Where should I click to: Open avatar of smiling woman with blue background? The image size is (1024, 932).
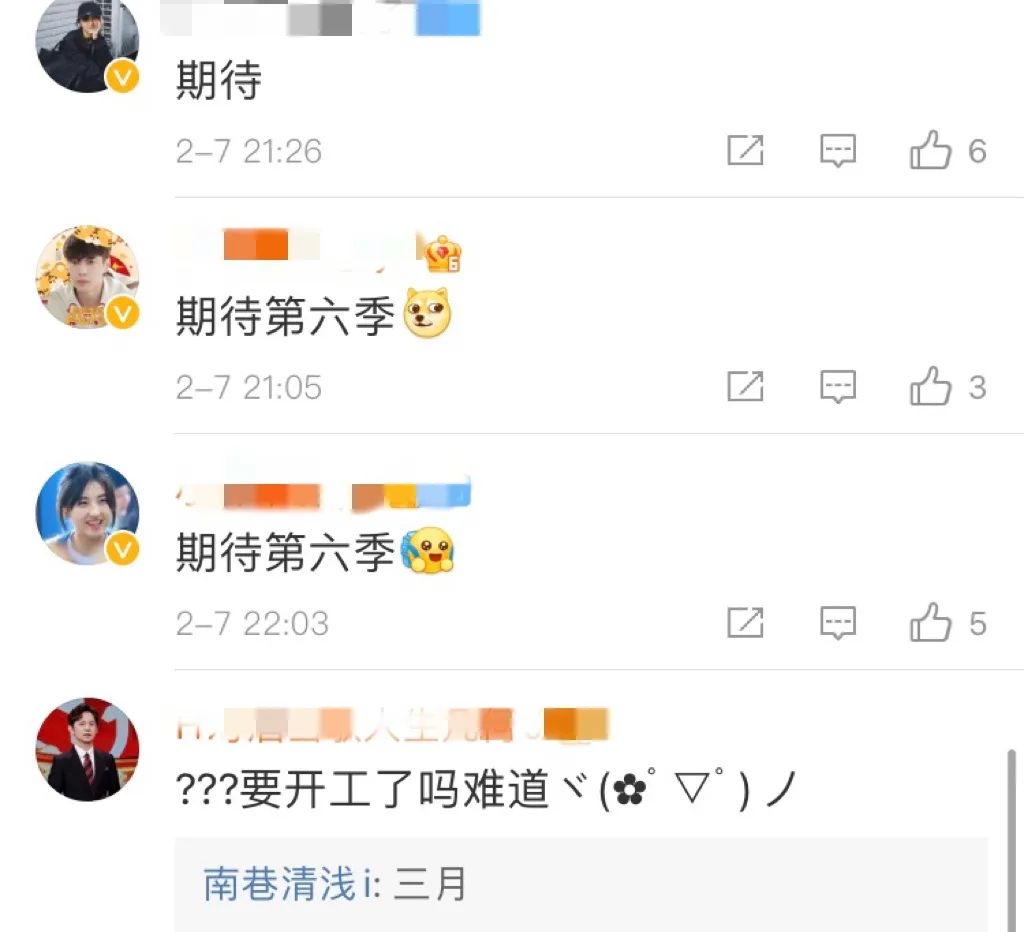(x=87, y=513)
